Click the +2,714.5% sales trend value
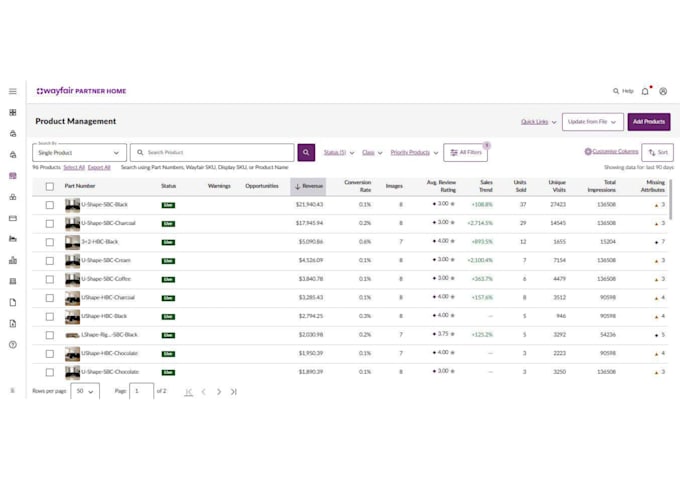 coord(480,223)
